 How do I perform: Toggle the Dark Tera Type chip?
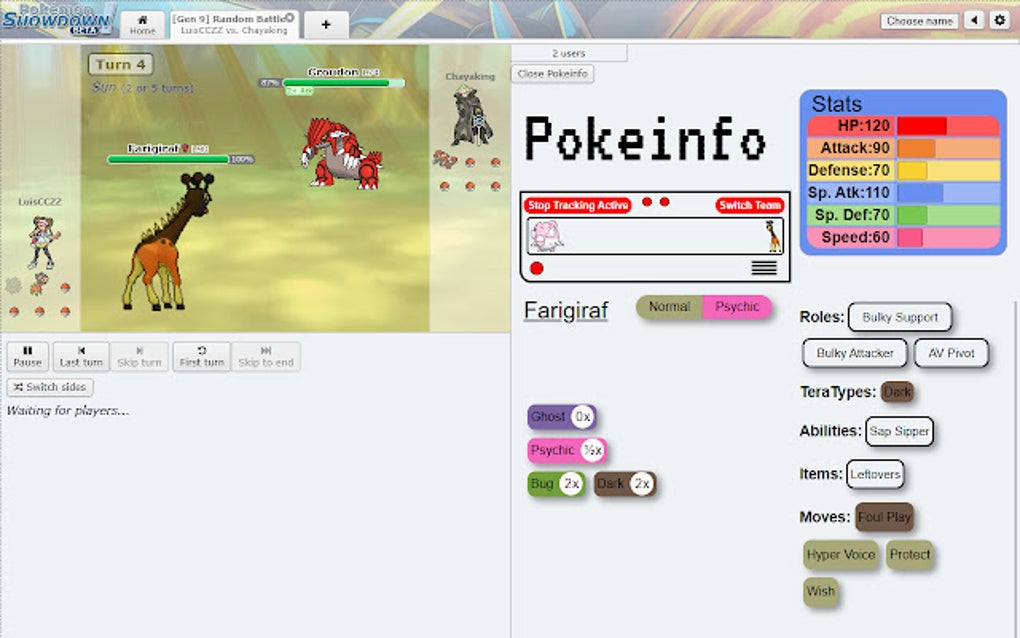896,392
